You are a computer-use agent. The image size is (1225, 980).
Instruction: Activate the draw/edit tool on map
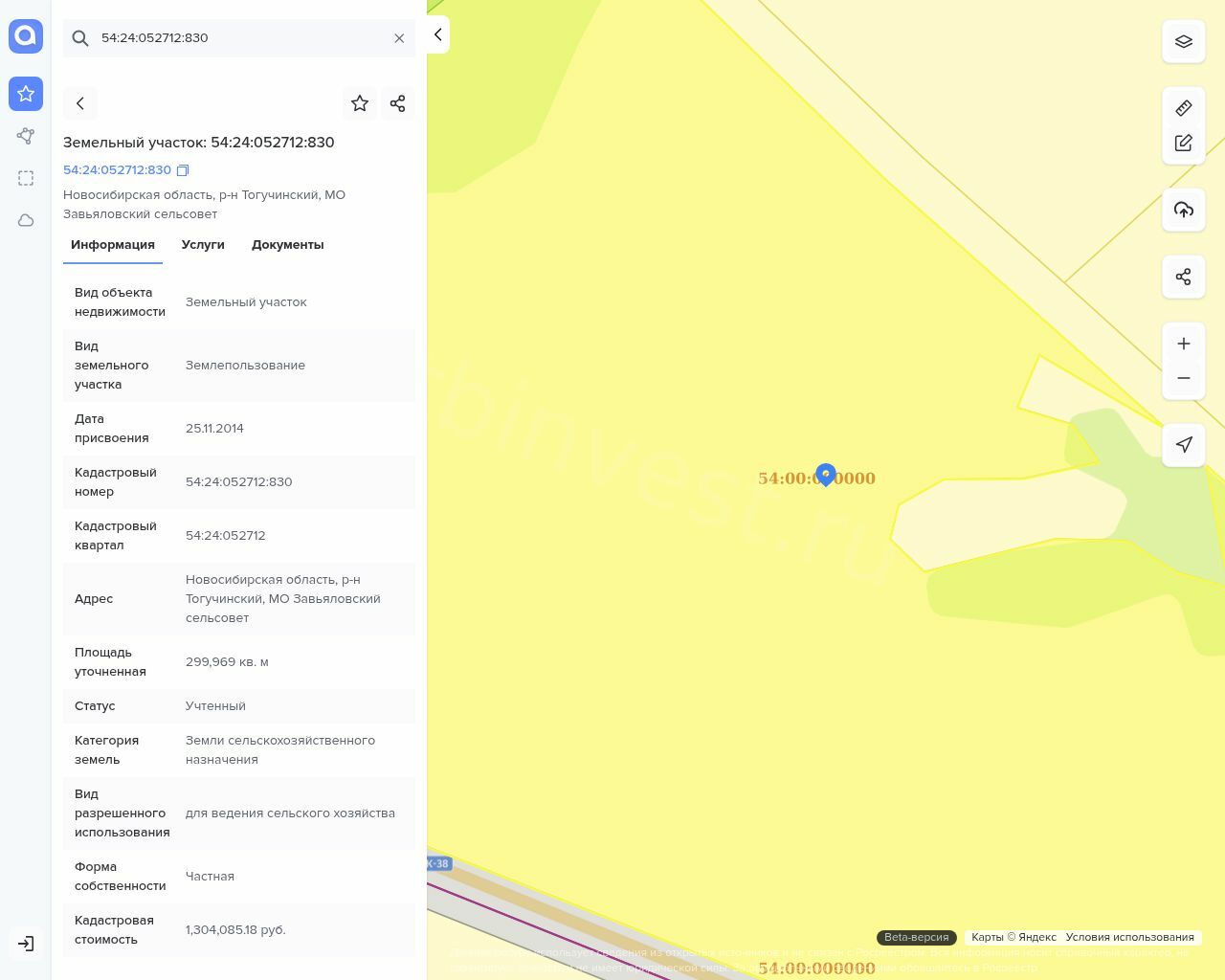(x=1184, y=143)
